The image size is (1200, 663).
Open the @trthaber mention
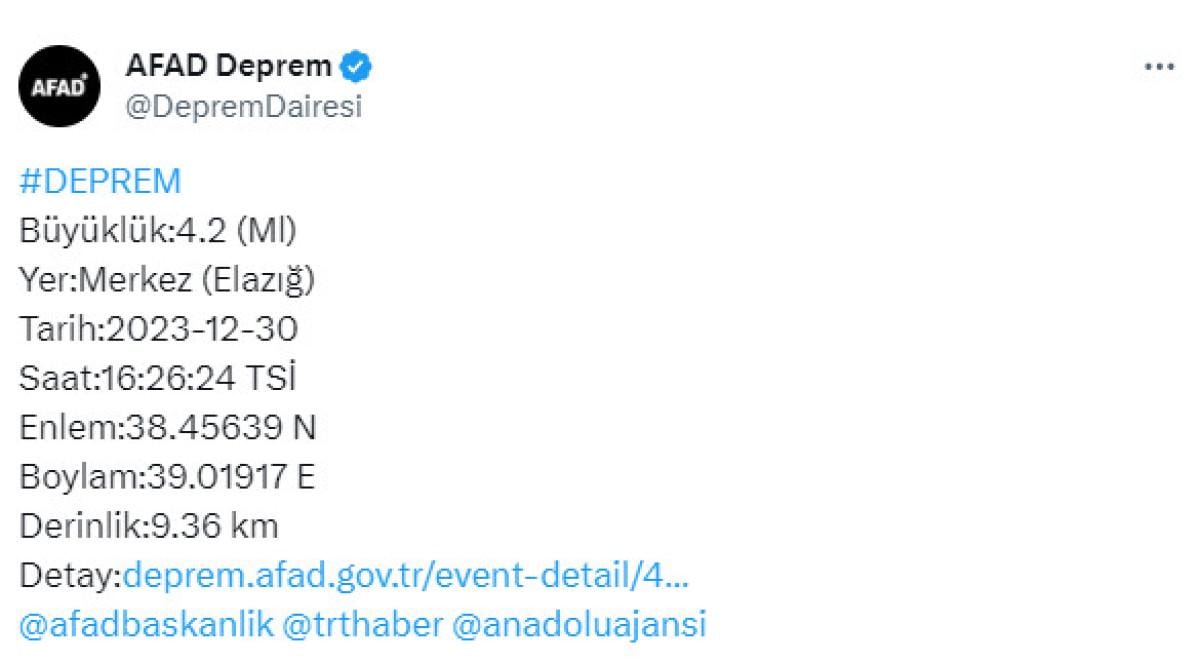pos(363,624)
